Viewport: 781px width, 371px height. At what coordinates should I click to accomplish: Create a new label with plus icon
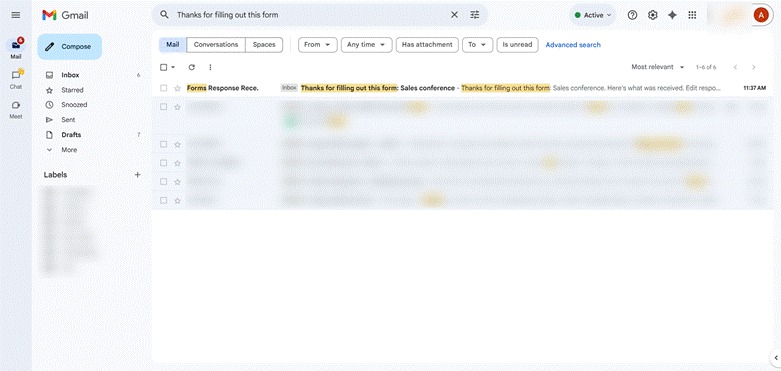click(x=137, y=175)
